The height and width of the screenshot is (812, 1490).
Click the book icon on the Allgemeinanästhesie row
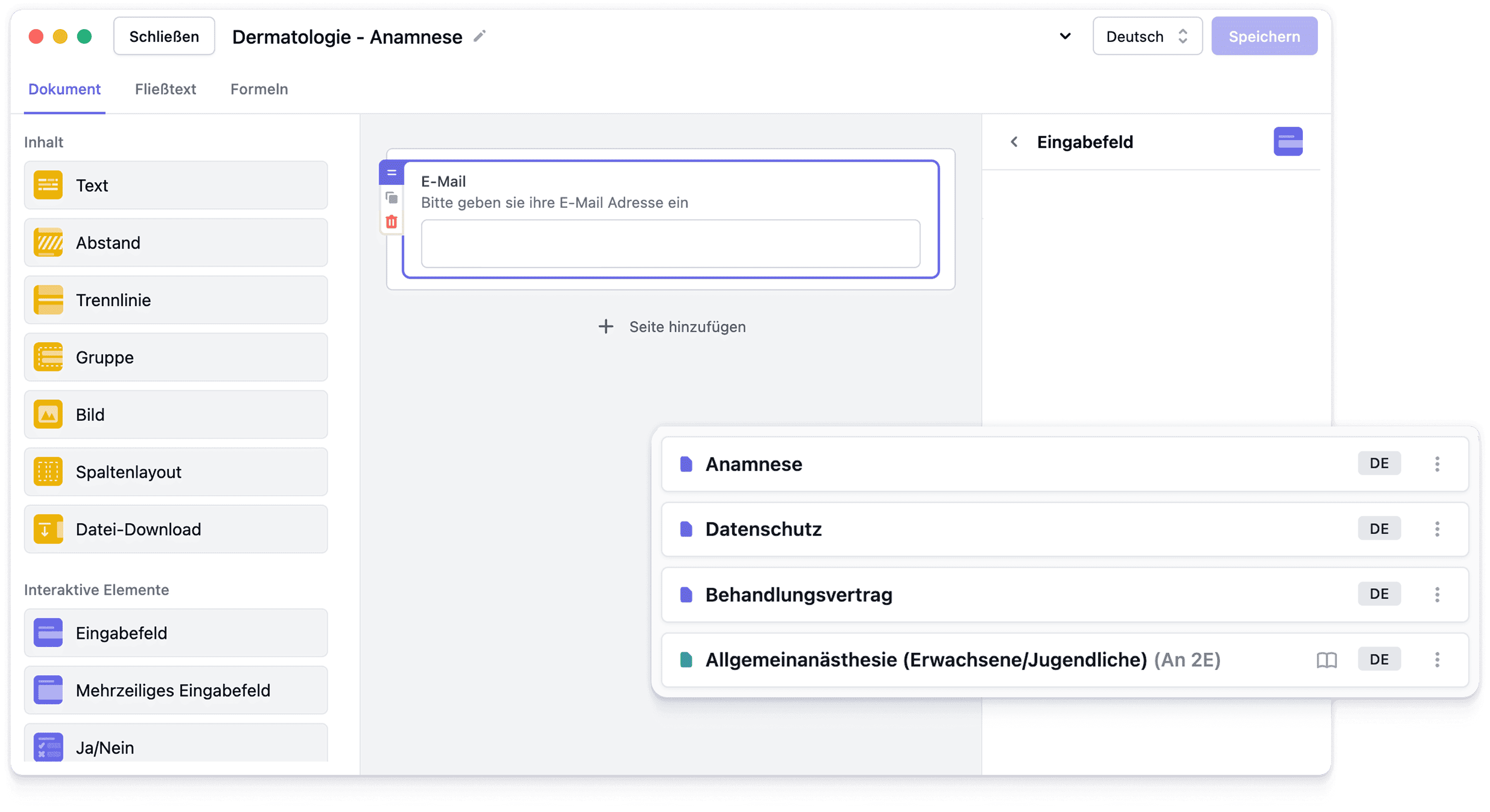(1326, 659)
